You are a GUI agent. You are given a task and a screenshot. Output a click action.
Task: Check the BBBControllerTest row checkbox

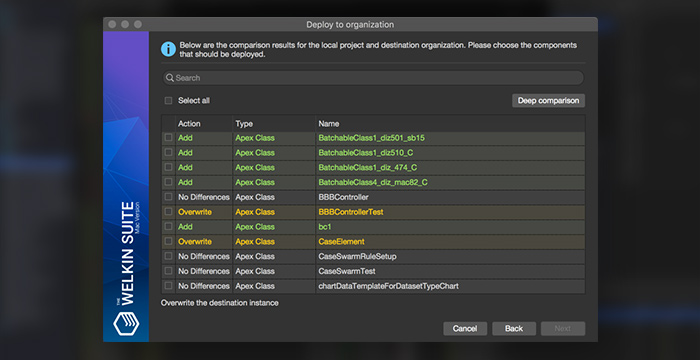[x=168, y=211]
